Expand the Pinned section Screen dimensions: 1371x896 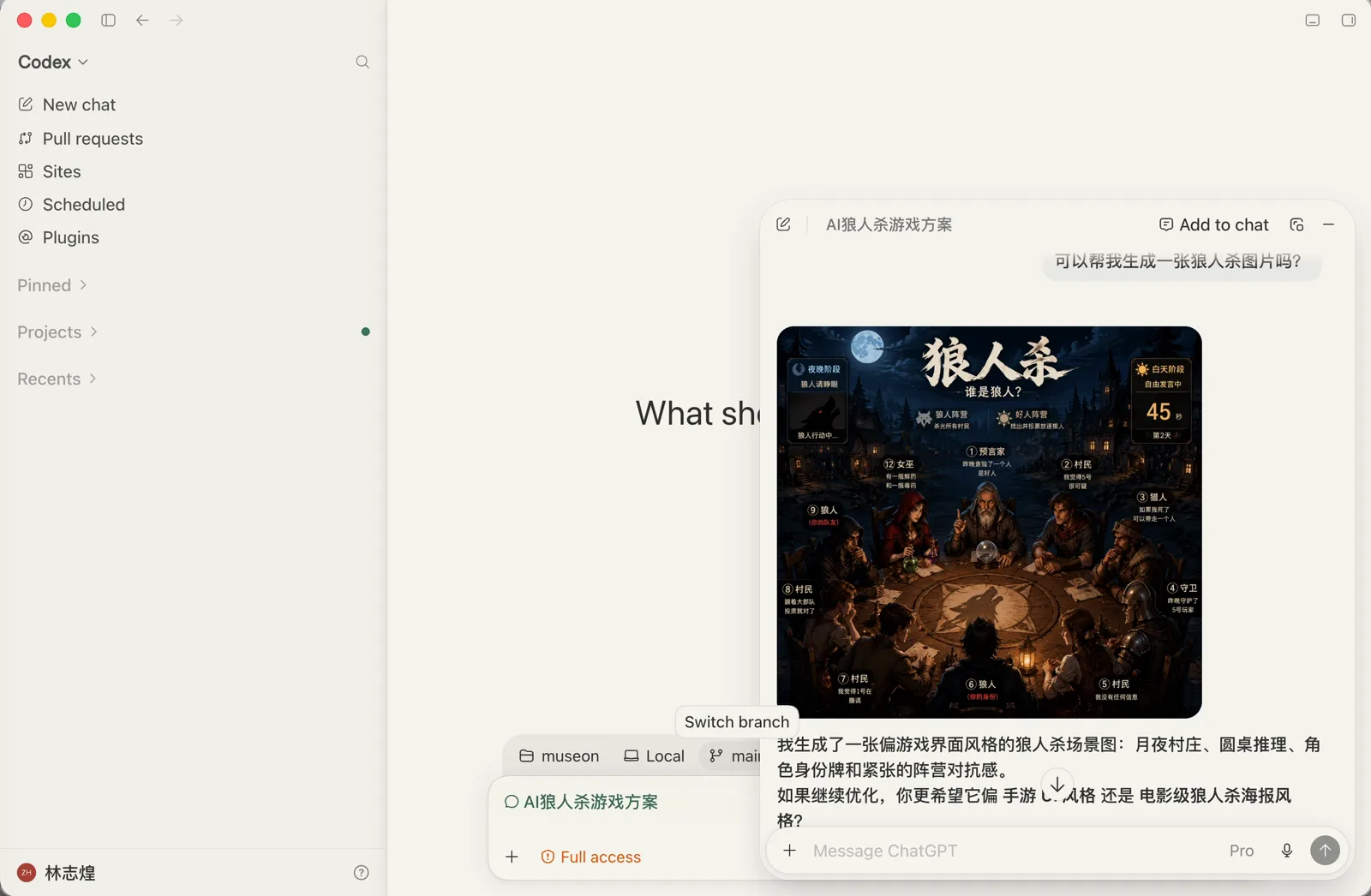pyautogui.click(x=52, y=285)
